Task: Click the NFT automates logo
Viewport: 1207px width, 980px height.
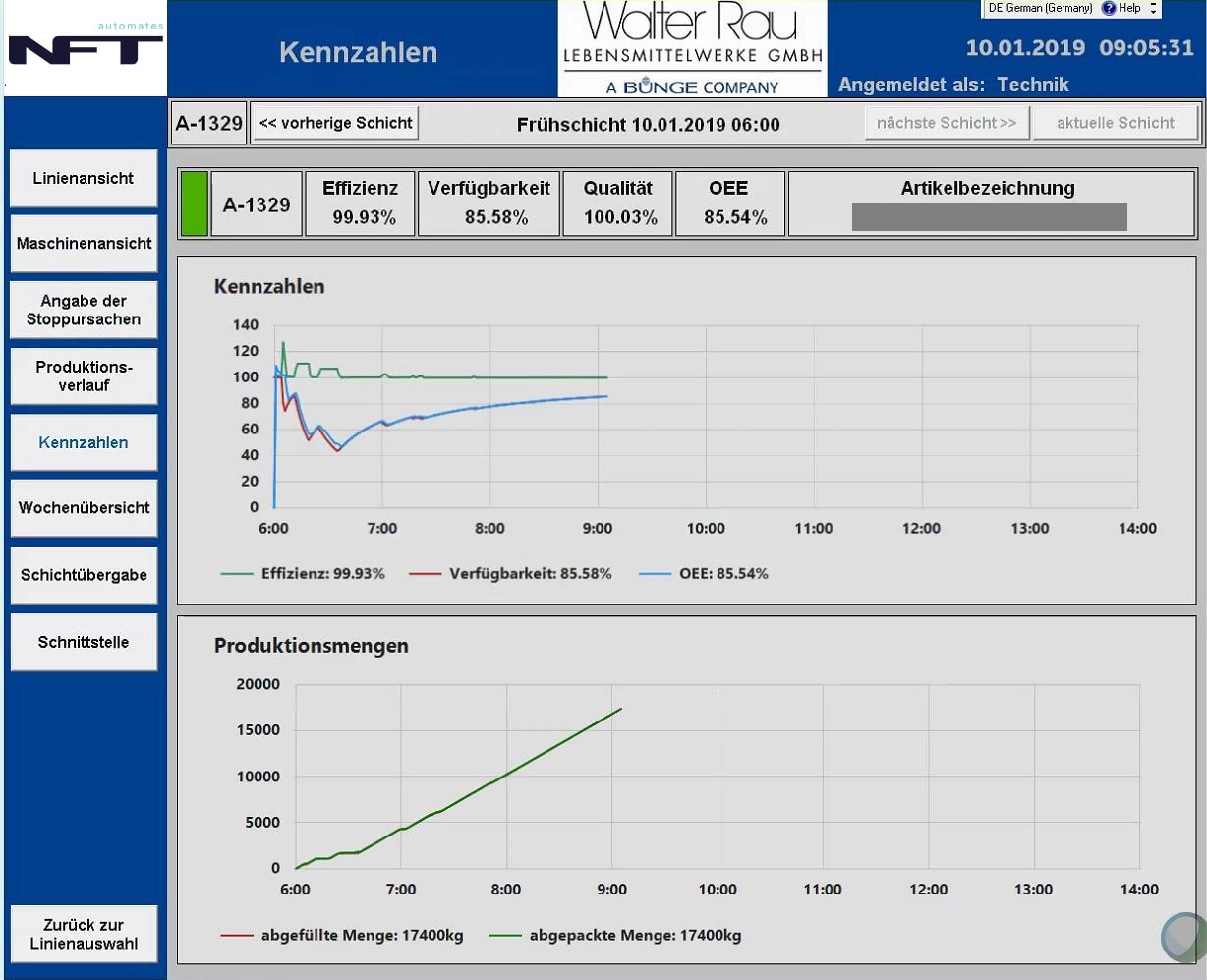Action: [86, 48]
